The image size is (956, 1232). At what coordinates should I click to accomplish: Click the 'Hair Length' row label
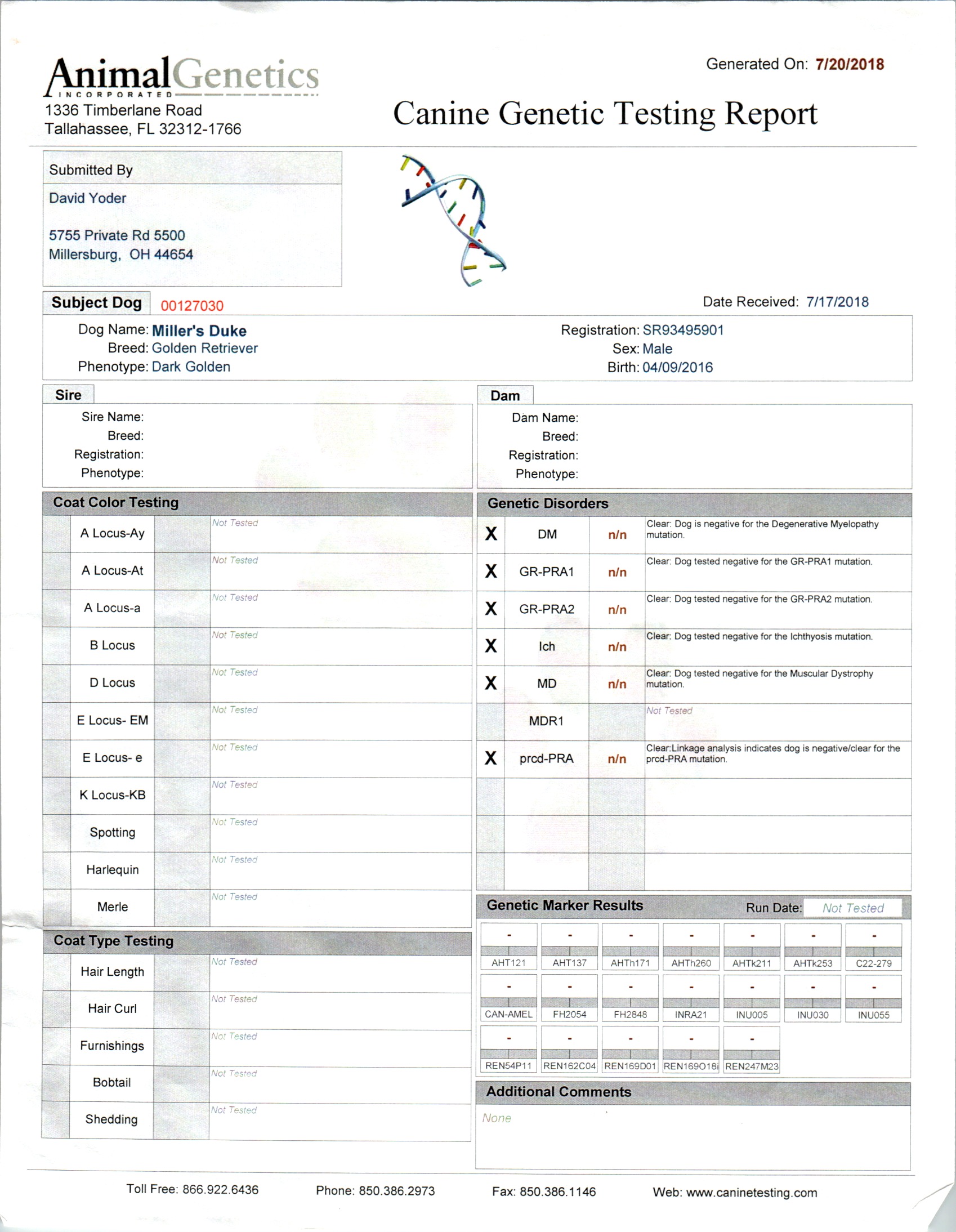[x=112, y=971]
